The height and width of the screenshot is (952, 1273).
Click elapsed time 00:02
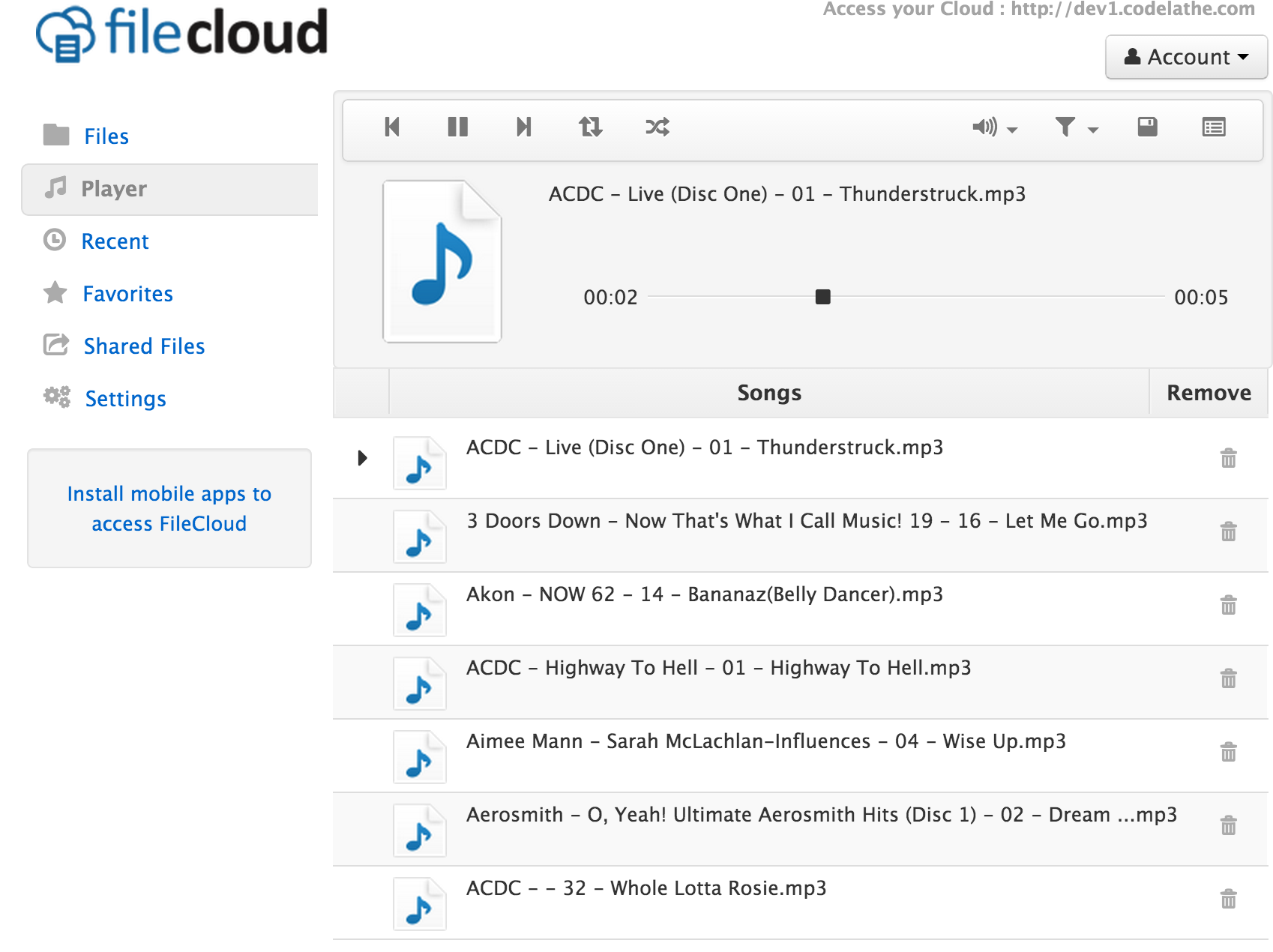point(610,298)
